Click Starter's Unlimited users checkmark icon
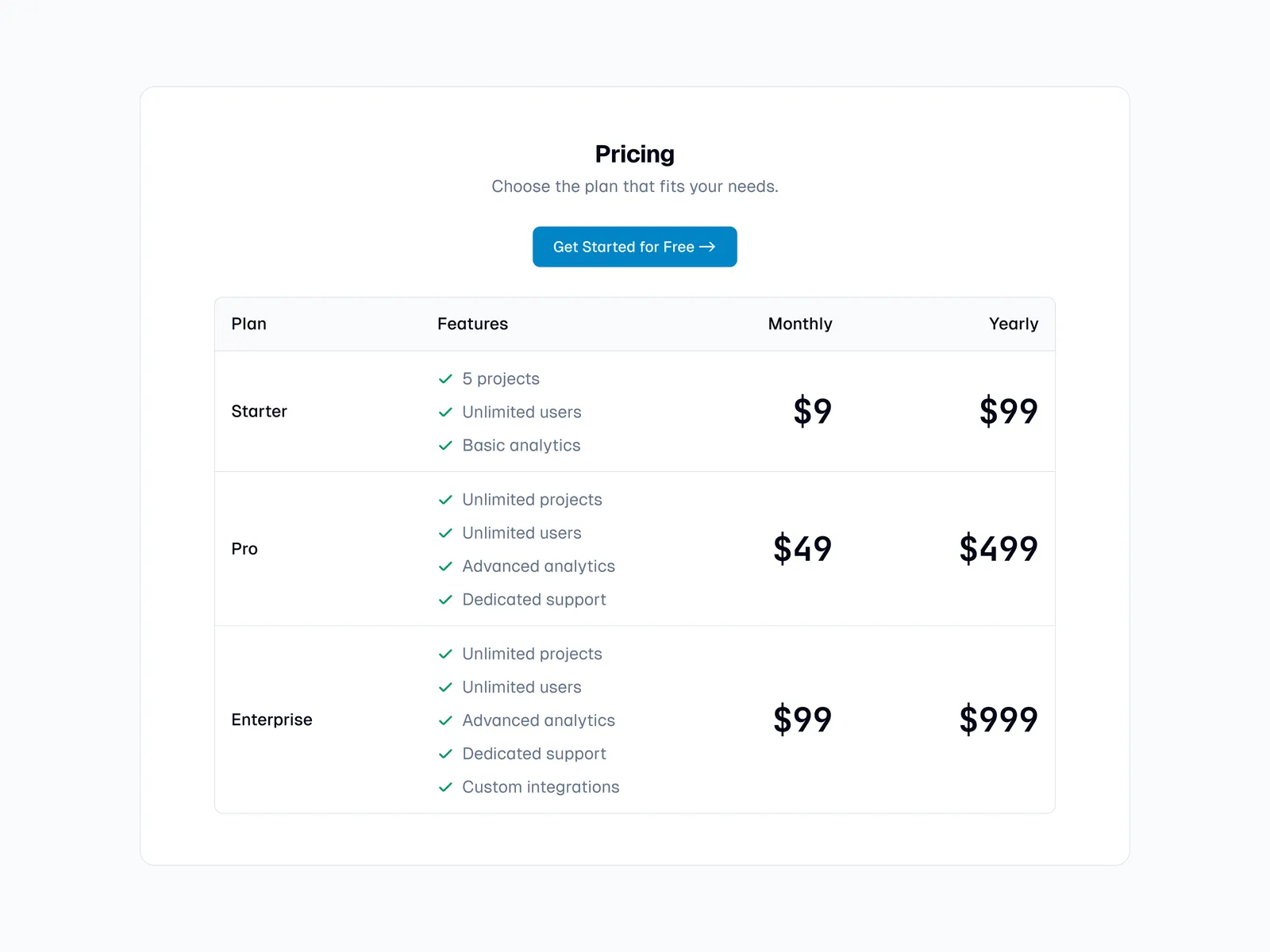 445,413
